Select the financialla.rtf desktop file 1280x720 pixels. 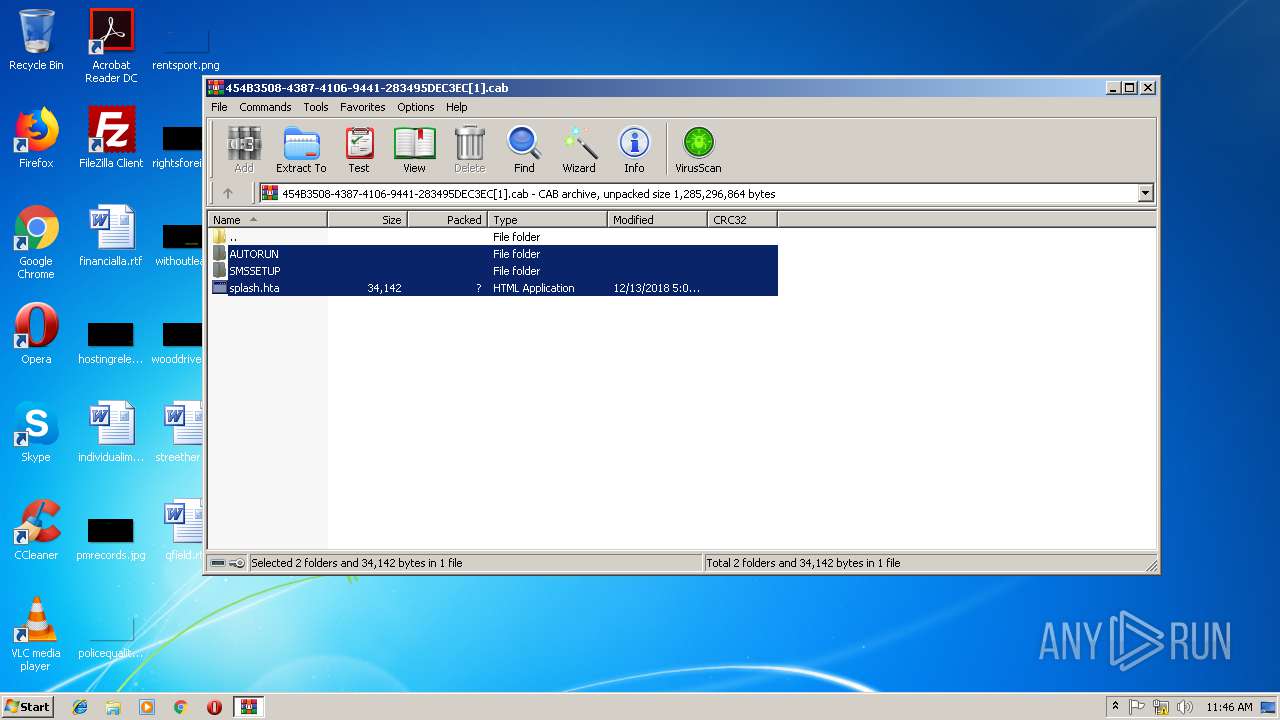pyautogui.click(x=111, y=236)
